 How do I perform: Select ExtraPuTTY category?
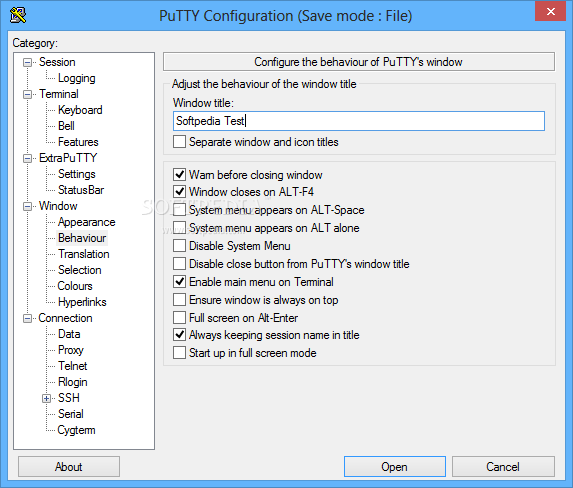tap(68, 158)
